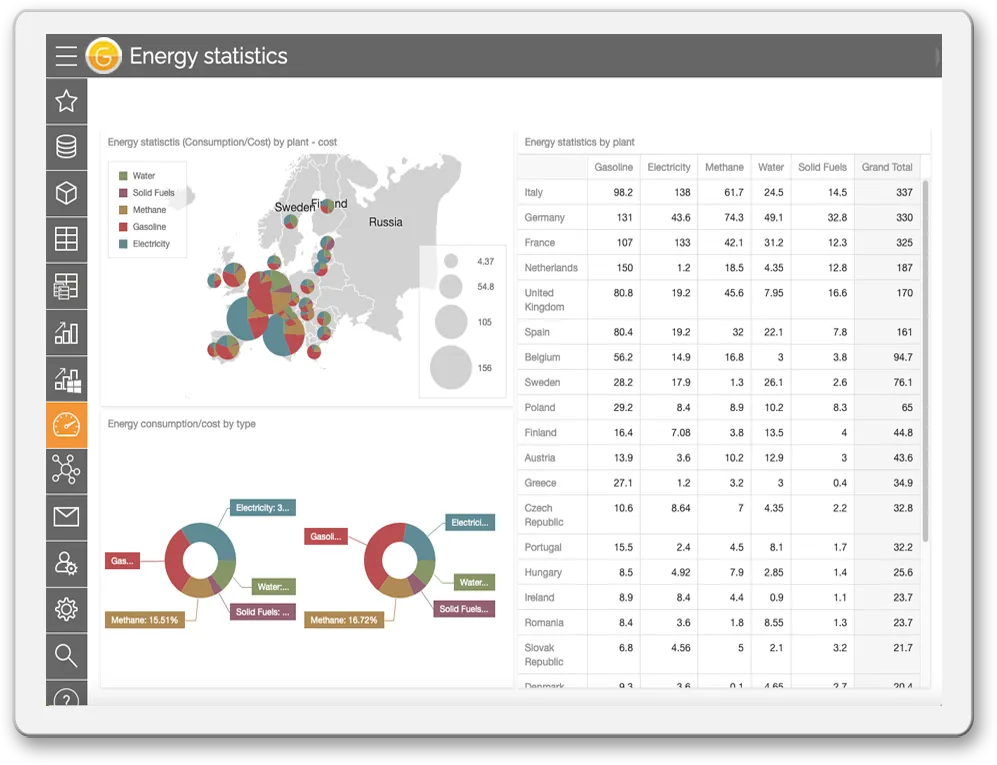Click the Methane: 15.51% chart label
The height and width of the screenshot is (765, 997).
point(144,620)
